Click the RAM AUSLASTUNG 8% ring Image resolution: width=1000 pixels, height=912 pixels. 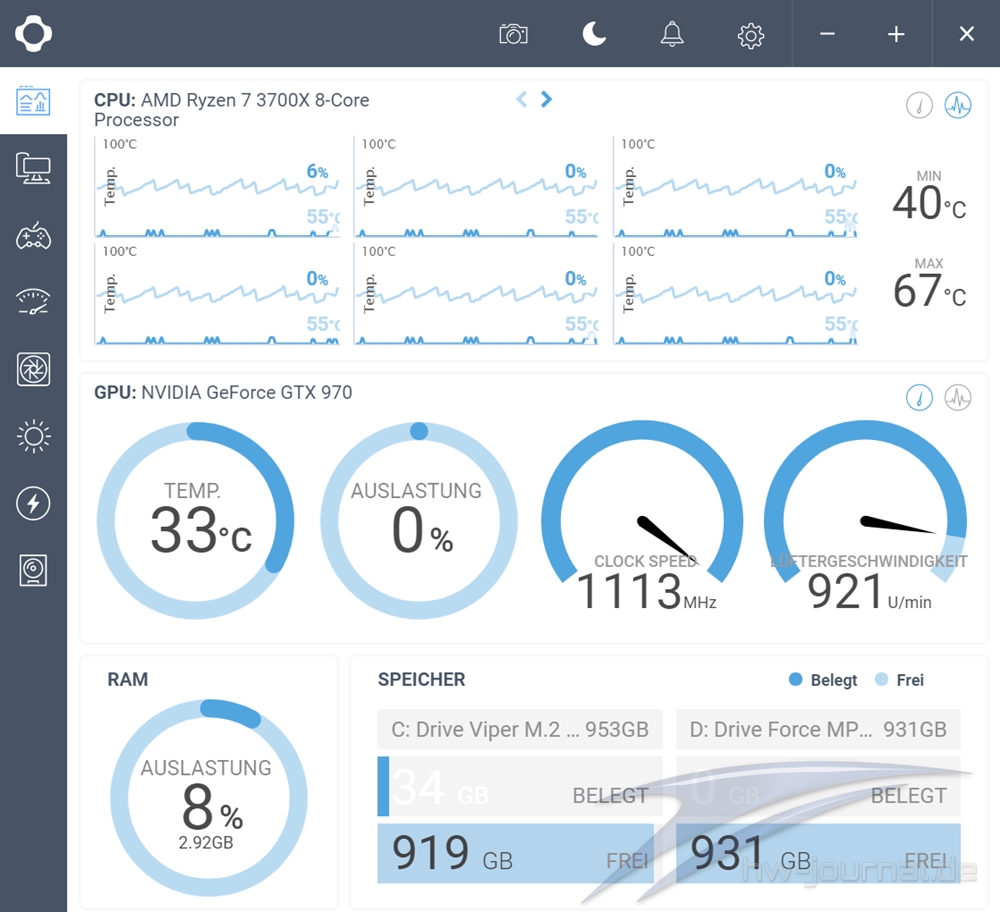tap(209, 798)
